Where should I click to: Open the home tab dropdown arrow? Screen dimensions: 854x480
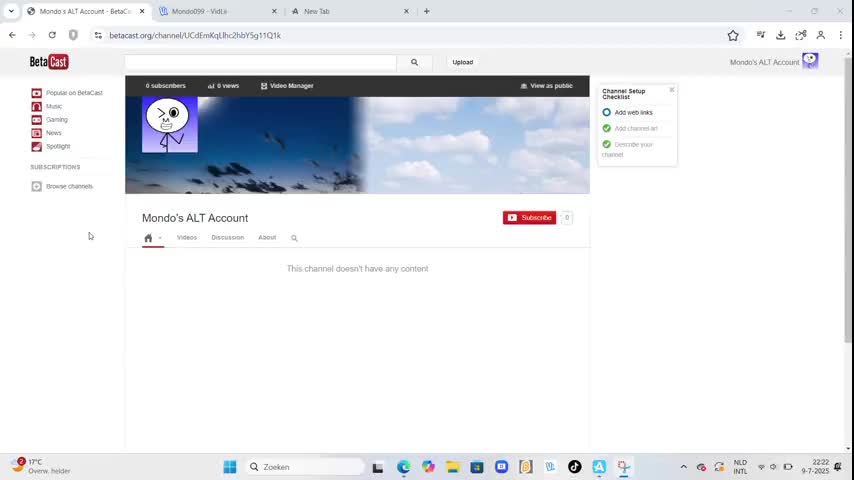(x=160, y=238)
